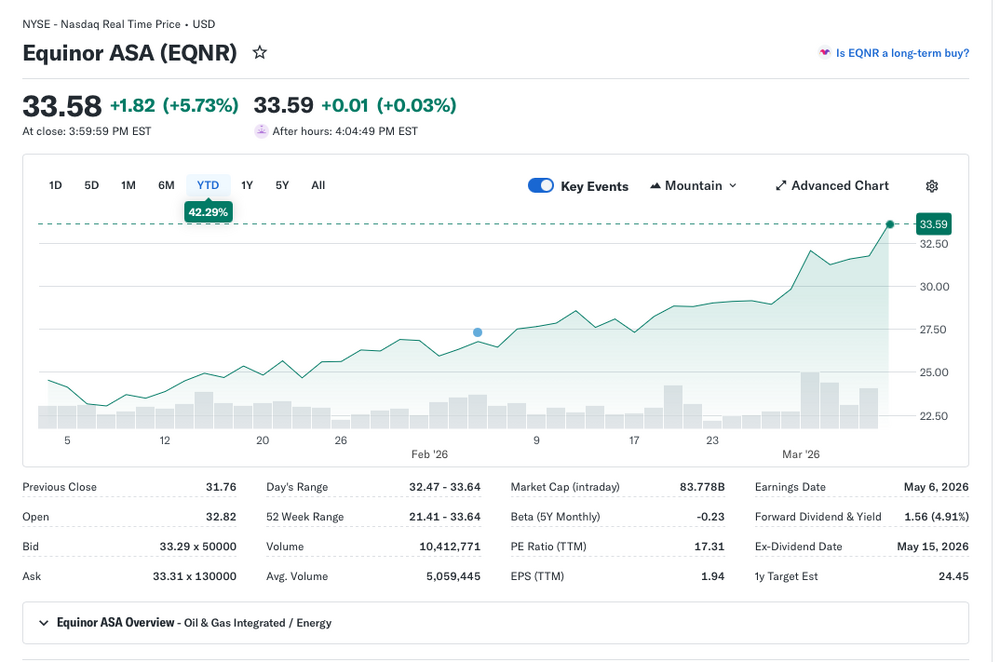The image size is (1000, 662).
Task: Click the EPS (TTM) value 1.94
Action: 712,577
